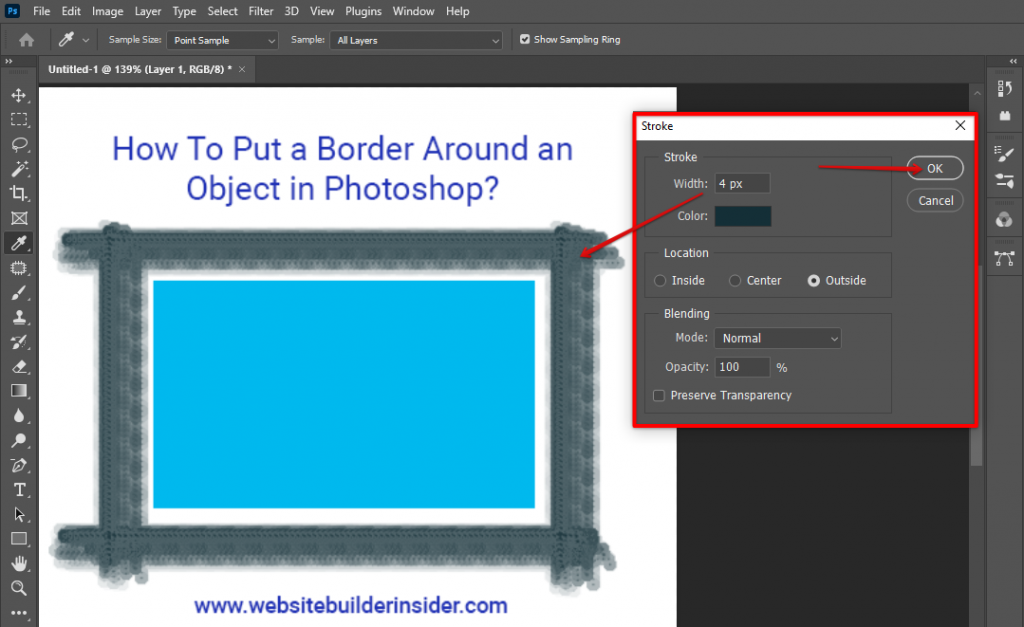Select the Eyedropper tool
This screenshot has width=1024, height=627.
(x=20, y=243)
